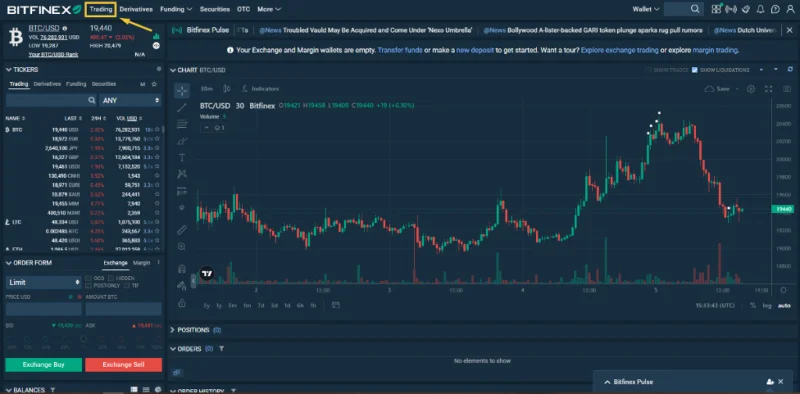Toggle favorites star filter in Tickers
This screenshot has width=800, height=394.
click(x=154, y=84)
